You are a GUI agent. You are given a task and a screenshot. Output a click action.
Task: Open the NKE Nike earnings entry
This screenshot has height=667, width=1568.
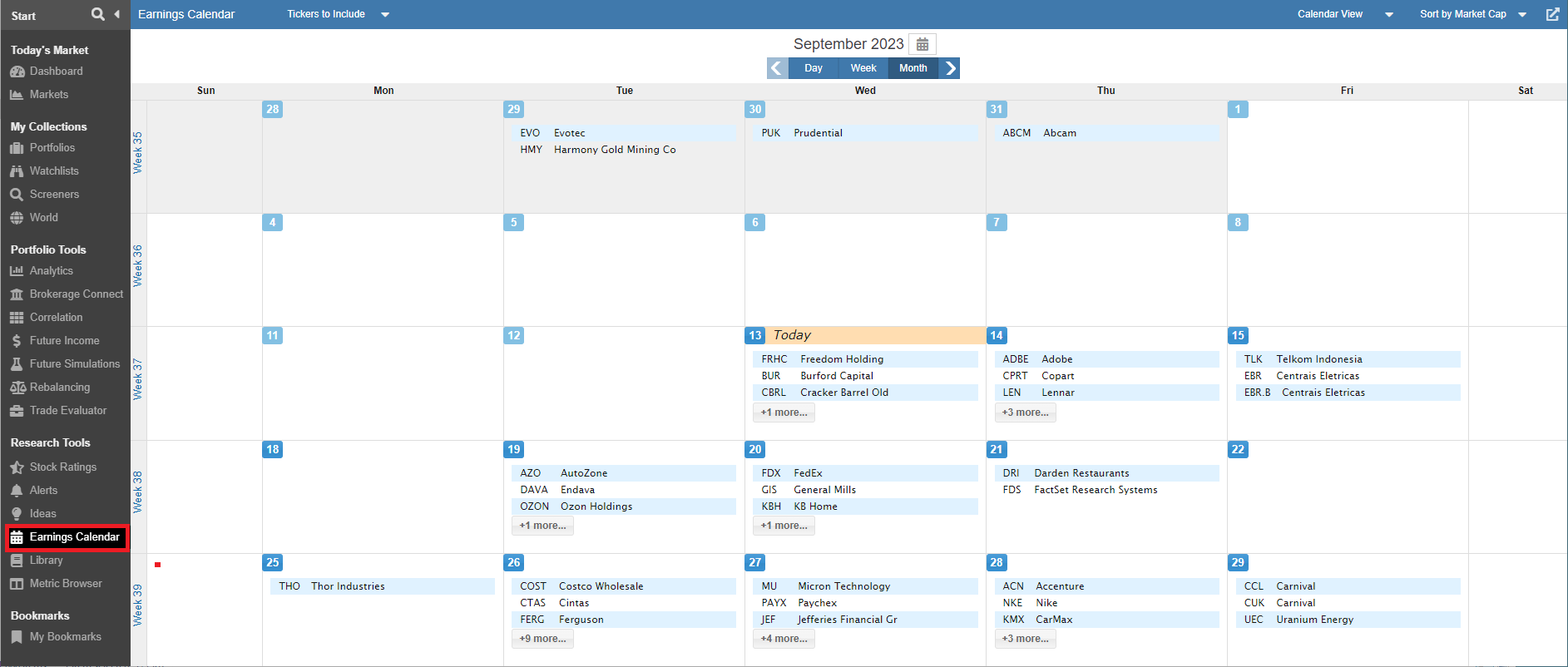(1106, 603)
